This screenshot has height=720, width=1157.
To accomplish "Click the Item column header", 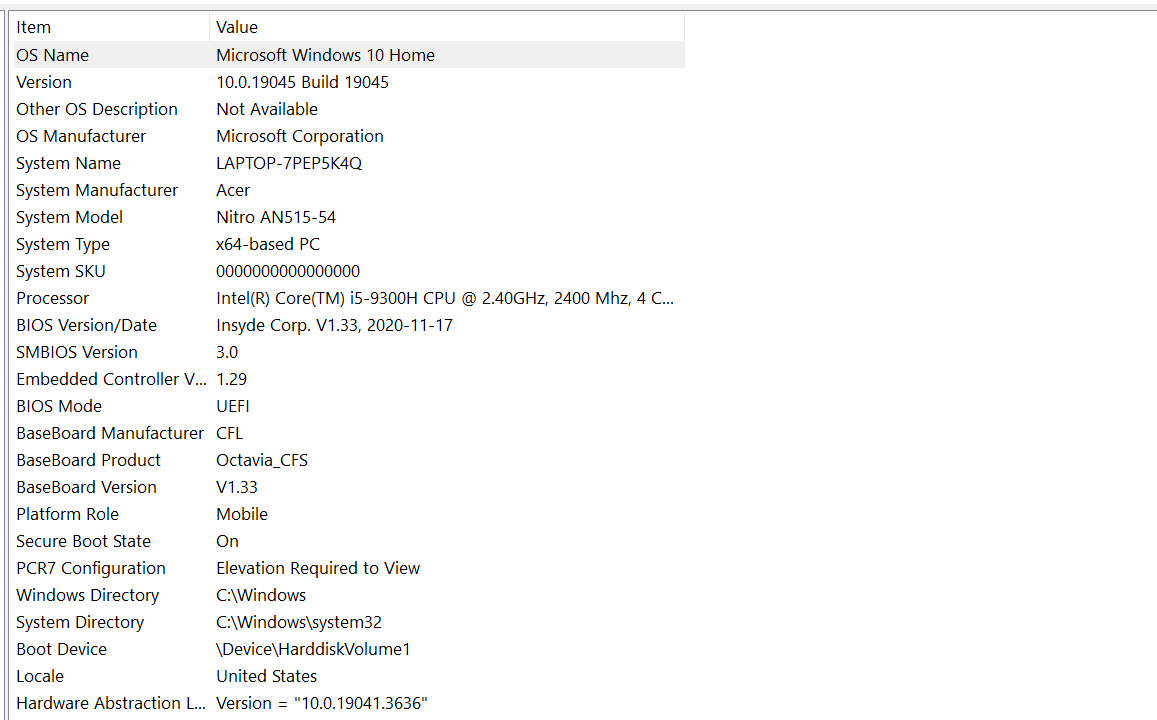I will [111, 27].
